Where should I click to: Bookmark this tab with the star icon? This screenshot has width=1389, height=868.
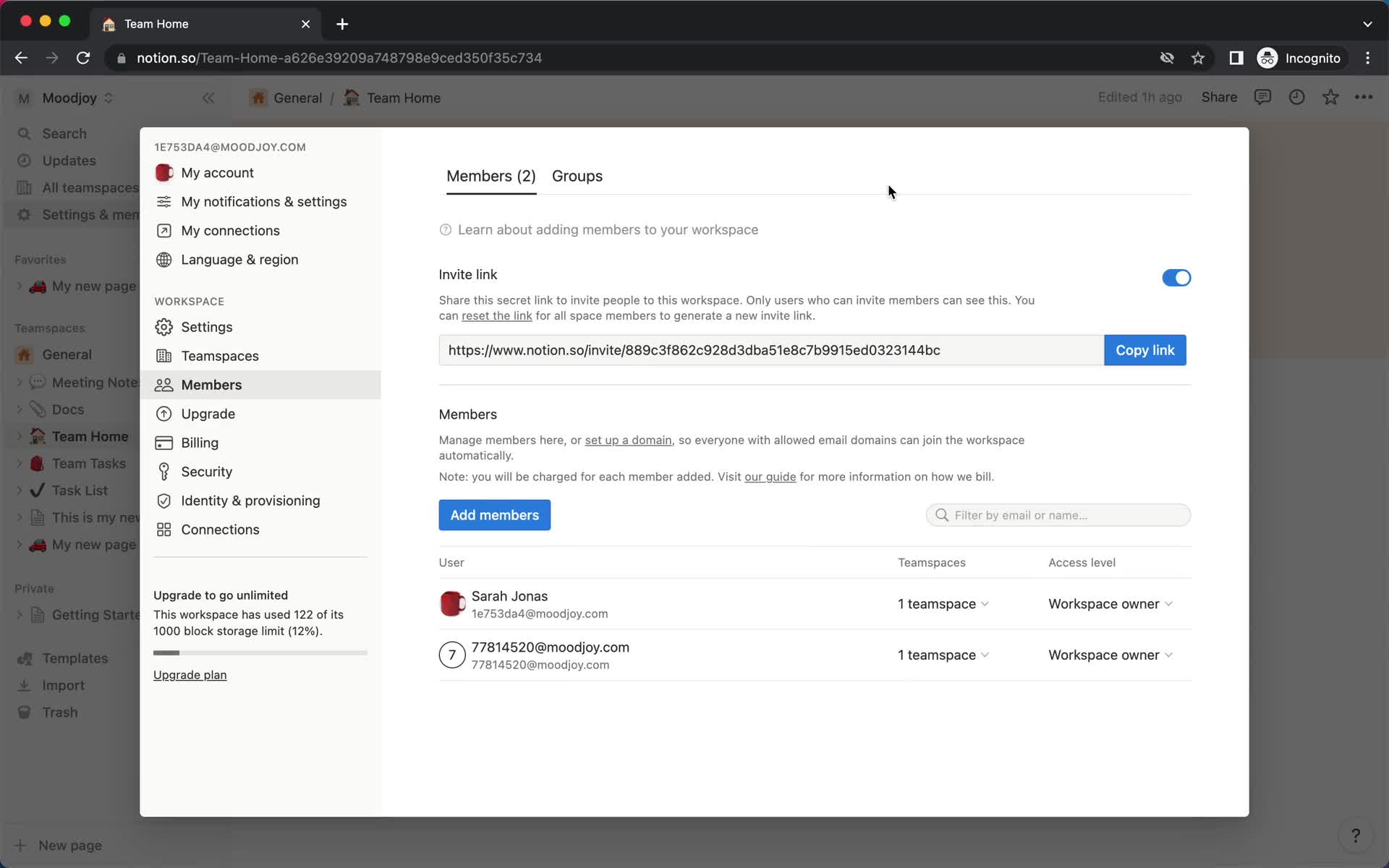pyautogui.click(x=1198, y=58)
